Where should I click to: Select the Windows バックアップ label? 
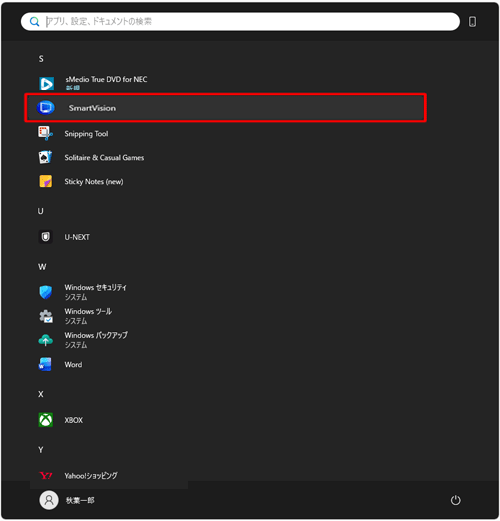96,335
